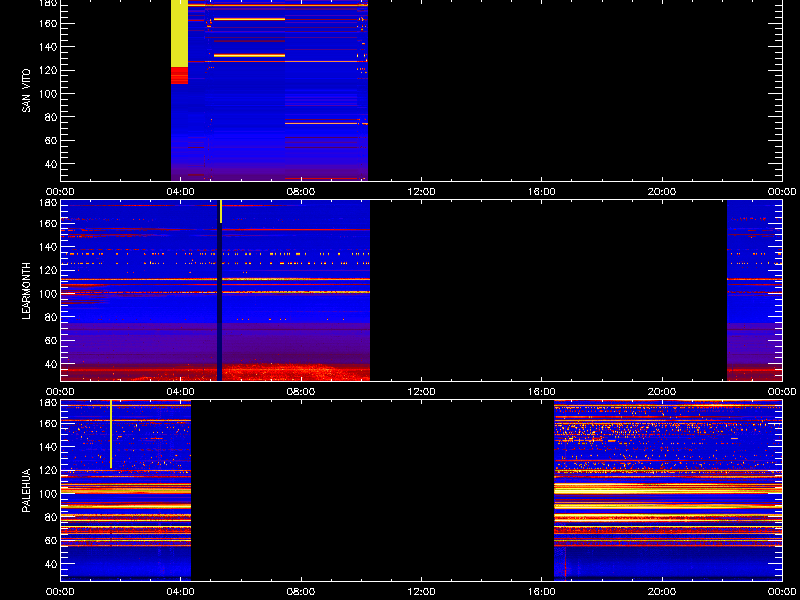Click 04:00 under the Palehua plot
The width and height of the screenshot is (800, 600).
pos(181,592)
